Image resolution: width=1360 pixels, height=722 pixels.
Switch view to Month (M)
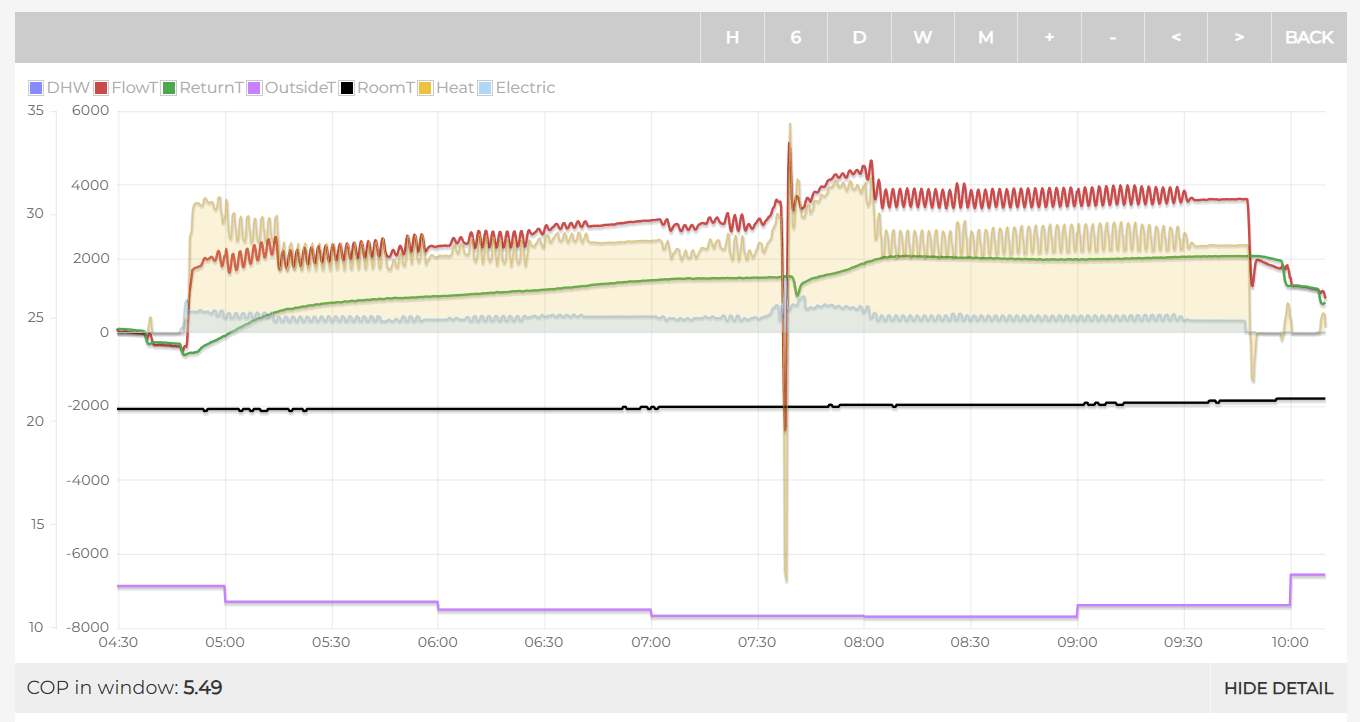pos(986,37)
